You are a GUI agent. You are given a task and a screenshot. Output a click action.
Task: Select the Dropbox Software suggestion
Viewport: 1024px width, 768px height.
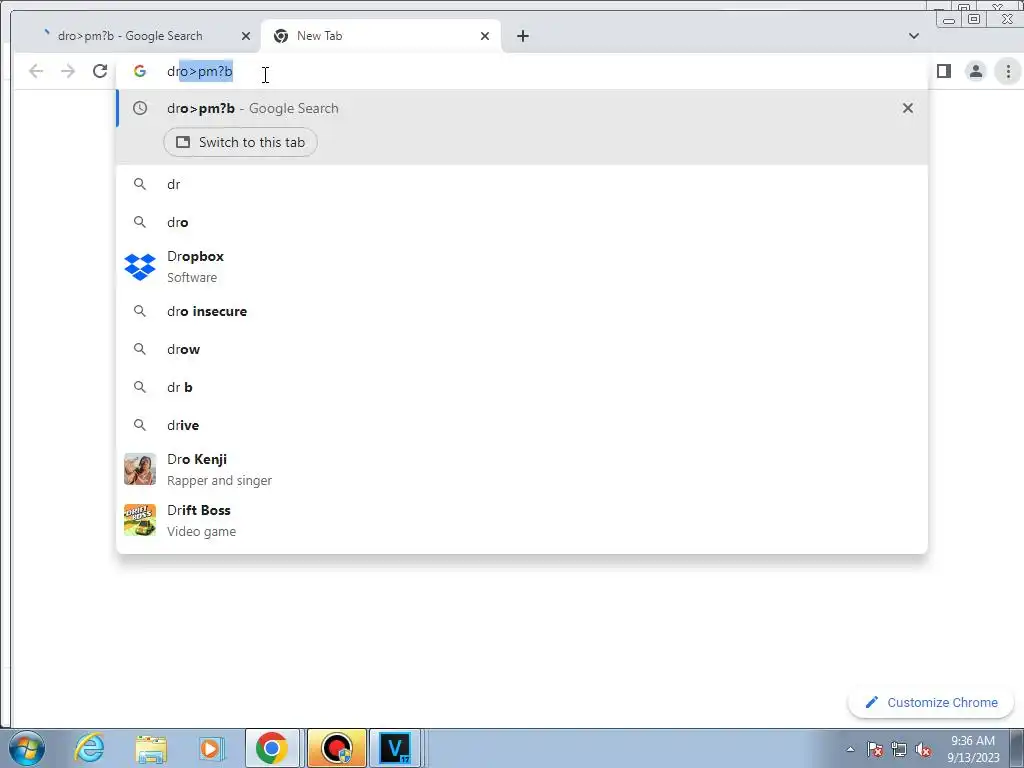522,266
